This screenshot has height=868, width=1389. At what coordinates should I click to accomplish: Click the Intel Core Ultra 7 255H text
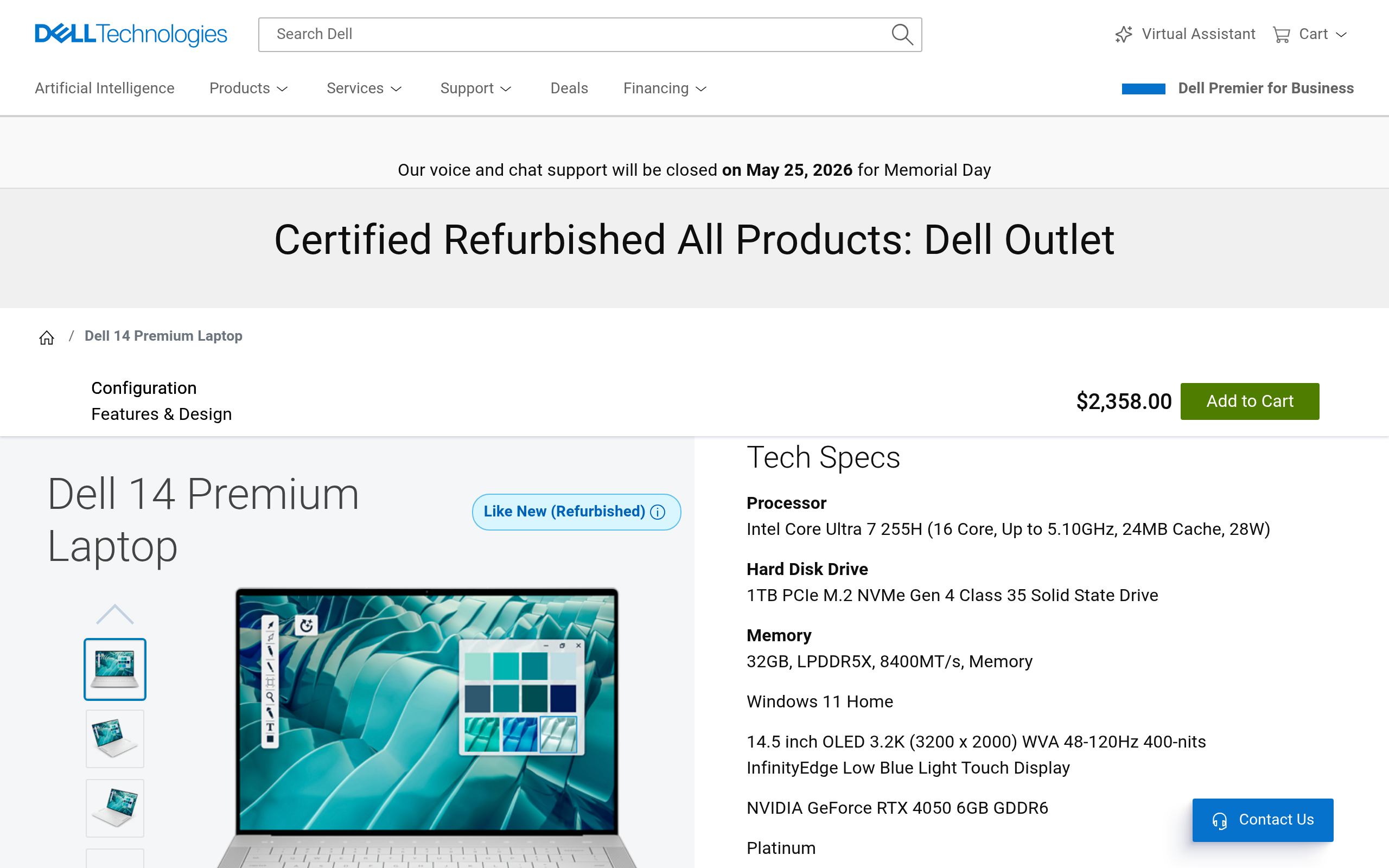coord(1009,529)
